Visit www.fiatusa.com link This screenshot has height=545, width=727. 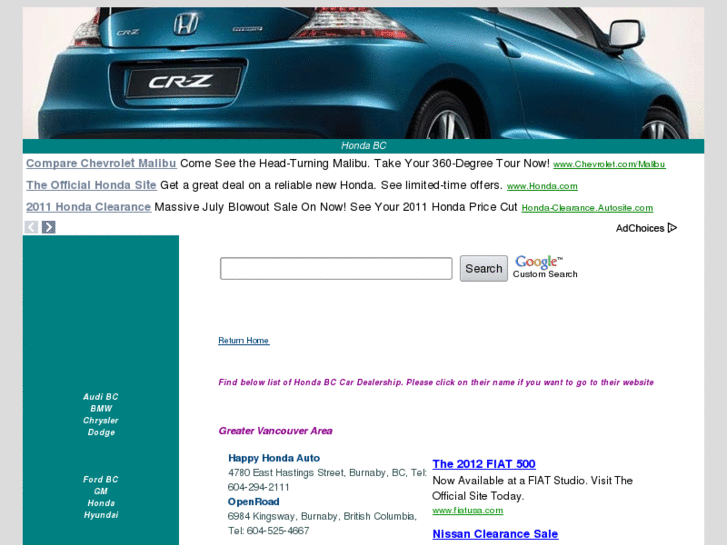point(467,511)
